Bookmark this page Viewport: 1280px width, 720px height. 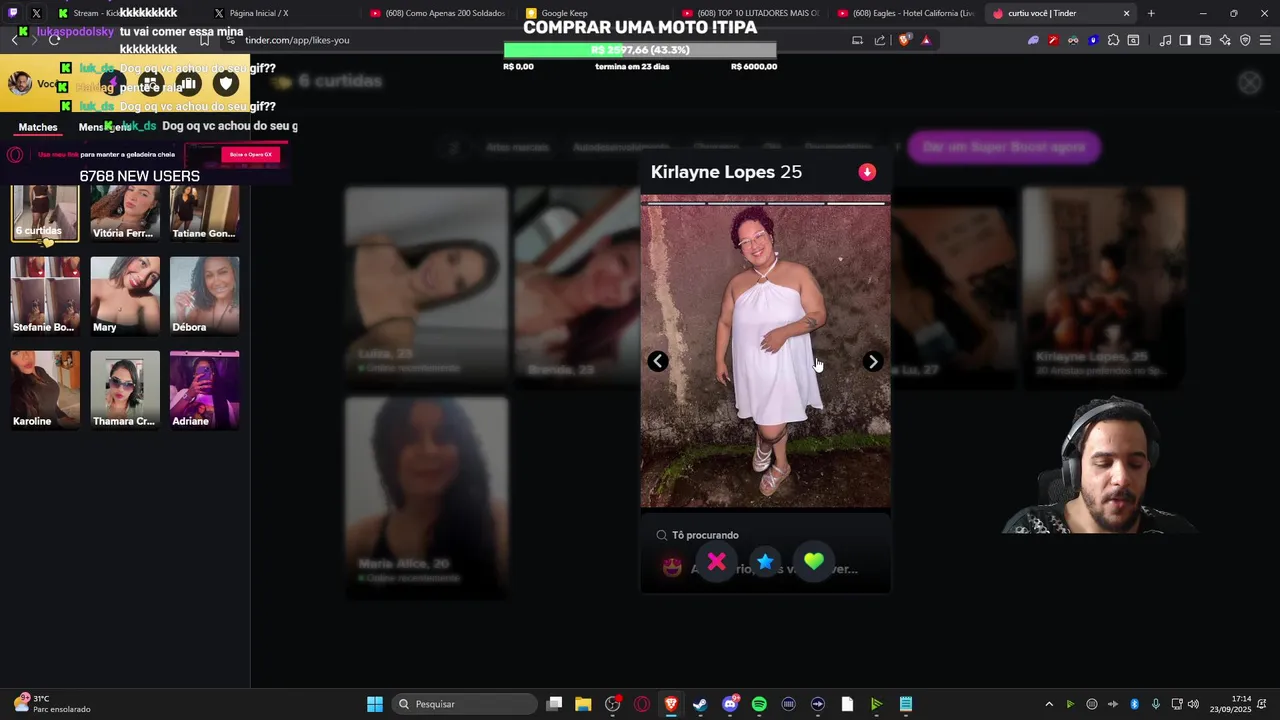204,40
